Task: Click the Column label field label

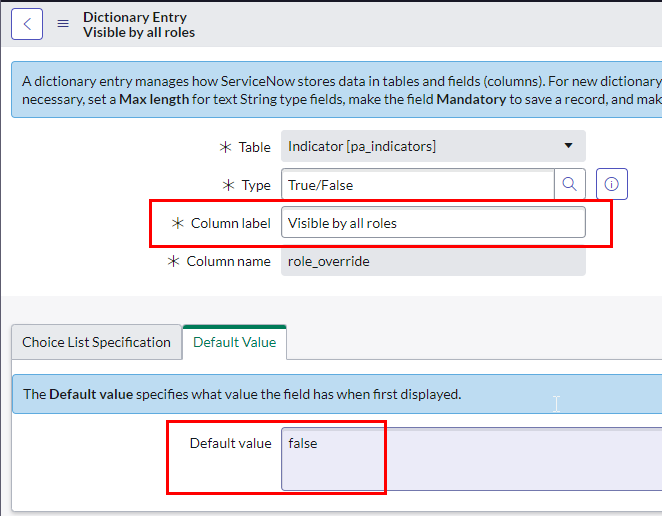Action: 230,223
